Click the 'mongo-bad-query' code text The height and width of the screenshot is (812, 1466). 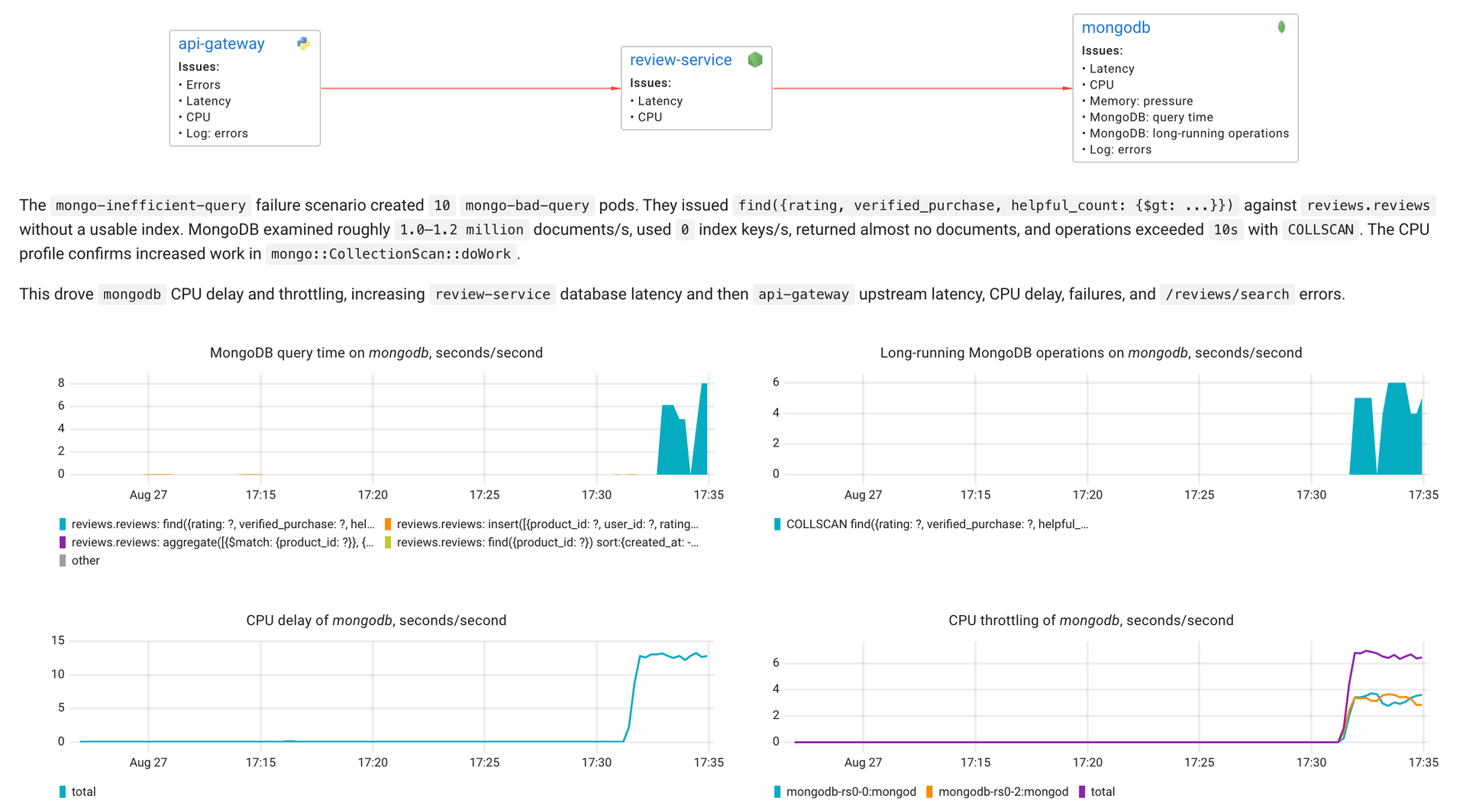point(527,205)
